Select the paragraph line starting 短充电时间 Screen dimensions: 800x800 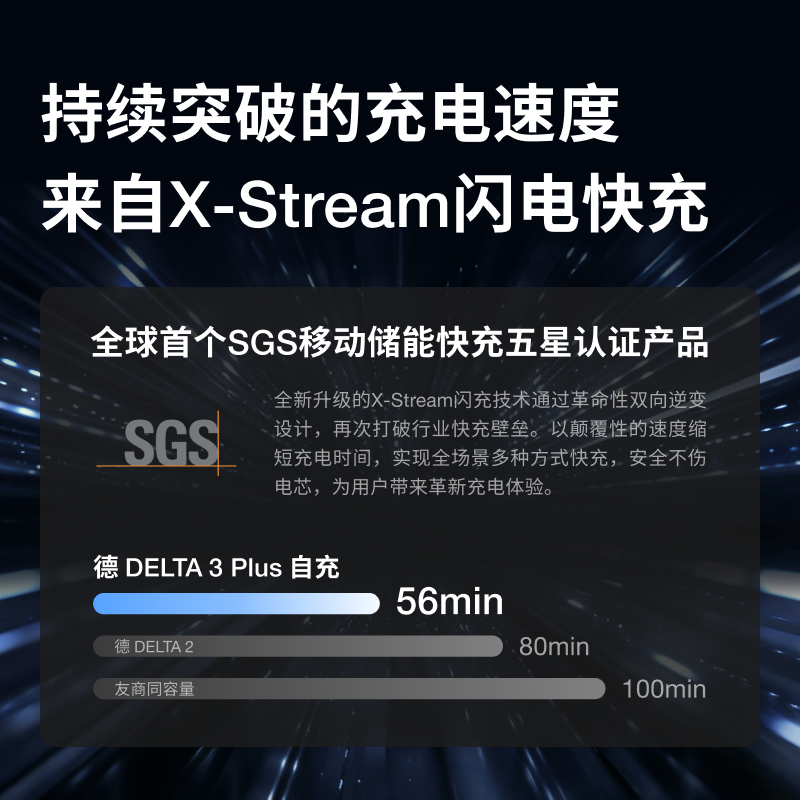tap(490, 458)
